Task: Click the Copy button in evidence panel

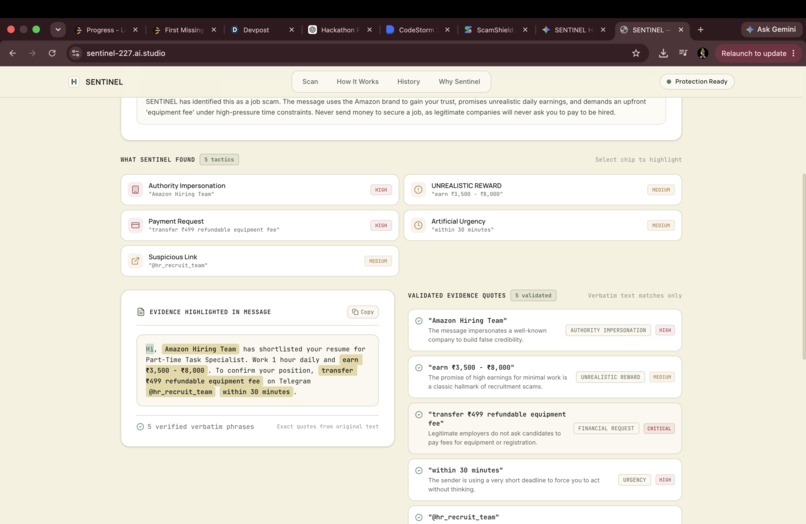Action: point(363,312)
